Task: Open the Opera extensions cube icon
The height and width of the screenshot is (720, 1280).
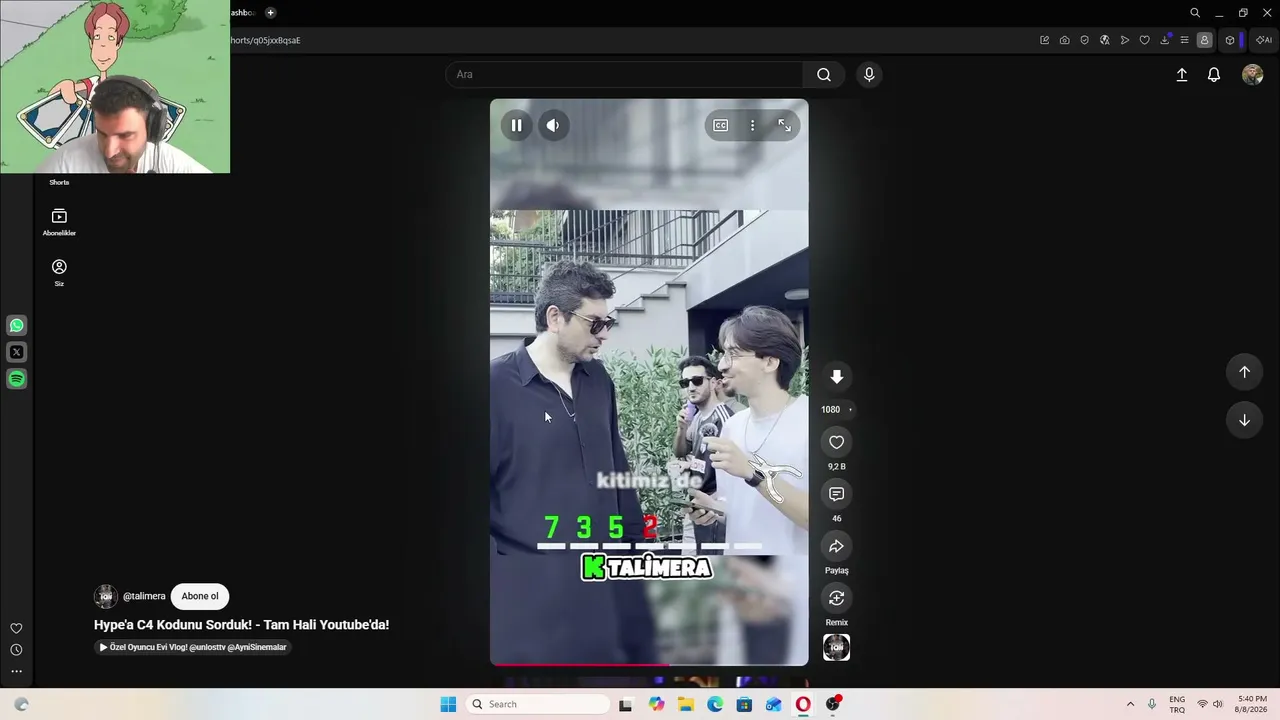Action: pos(1230,40)
